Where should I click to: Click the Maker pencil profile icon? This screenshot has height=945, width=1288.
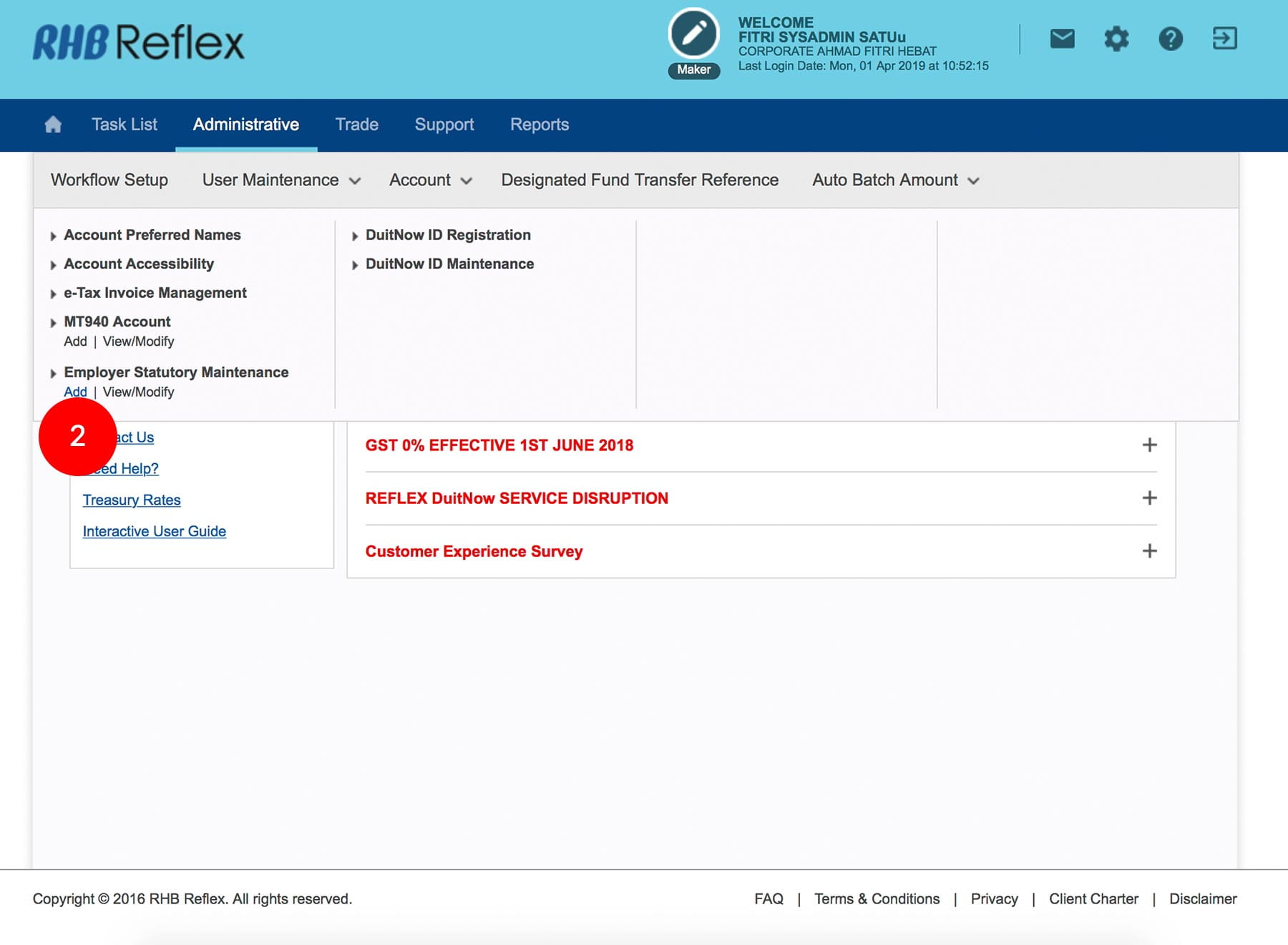click(x=693, y=34)
